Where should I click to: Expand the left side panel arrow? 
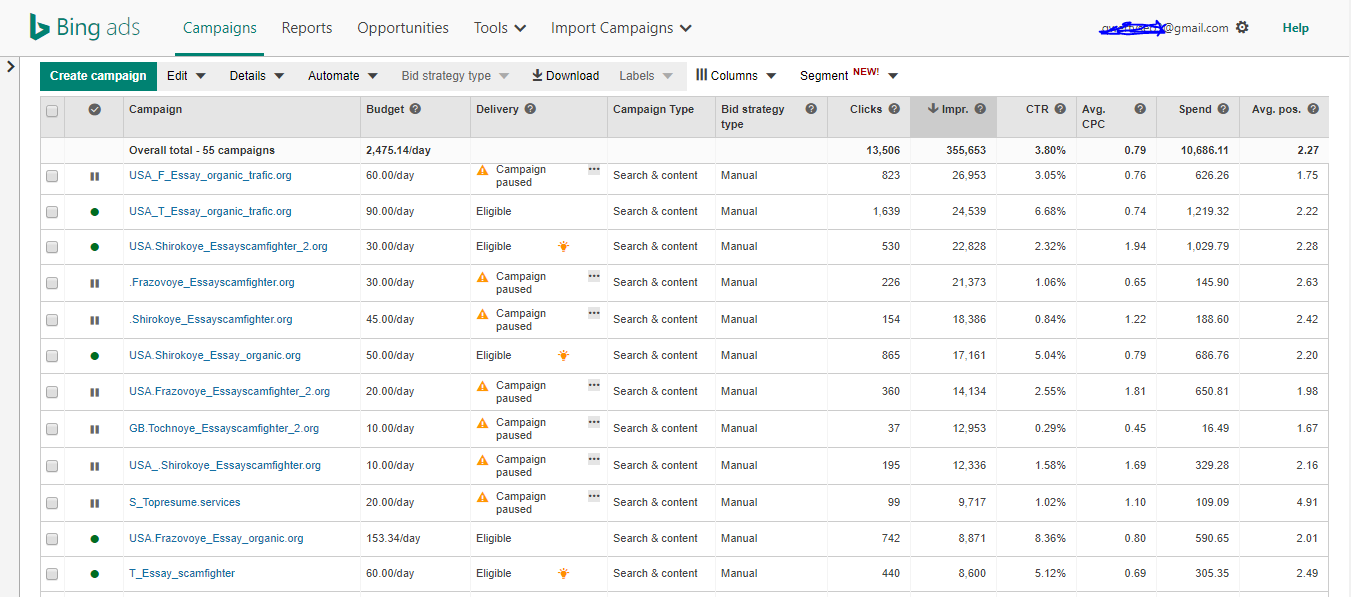tap(11, 67)
